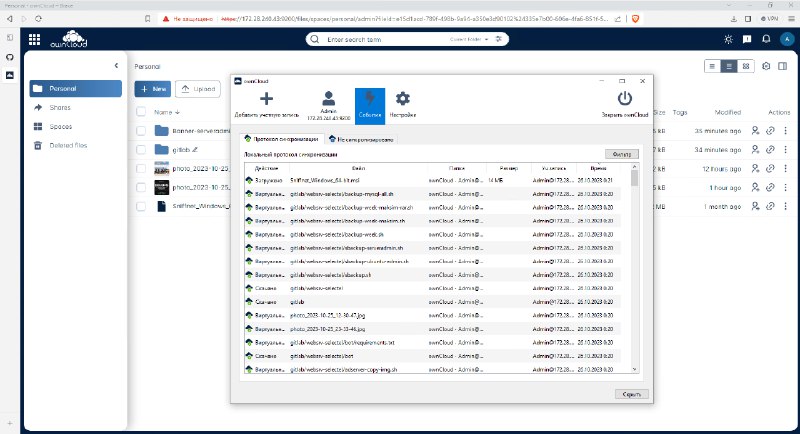This screenshot has width=800, height=434.
Task: Select the backup-mysql-all.sh sync log row
Action: [x=433, y=194]
